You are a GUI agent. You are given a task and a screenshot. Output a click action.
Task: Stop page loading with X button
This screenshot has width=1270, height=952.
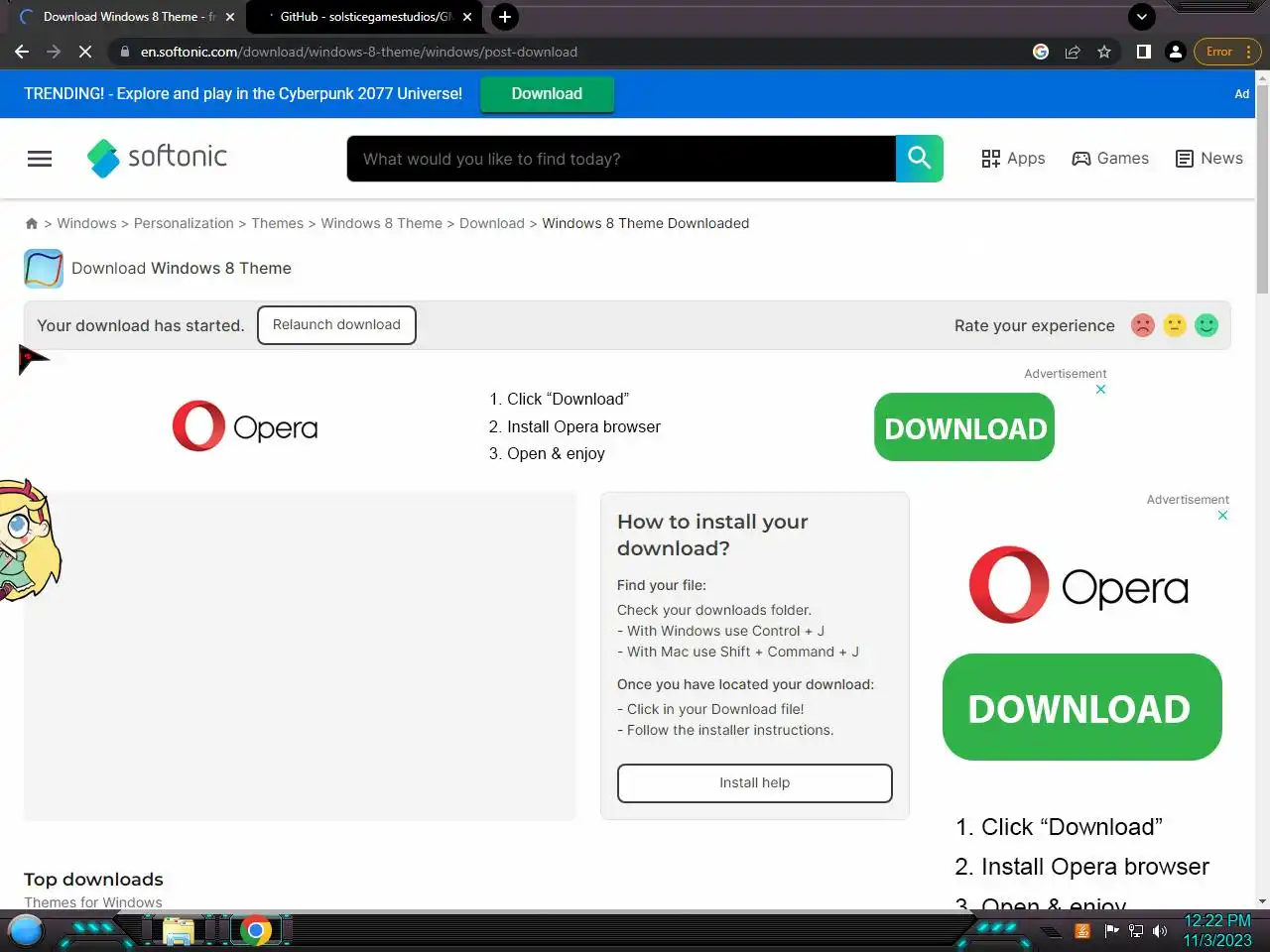(x=85, y=52)
